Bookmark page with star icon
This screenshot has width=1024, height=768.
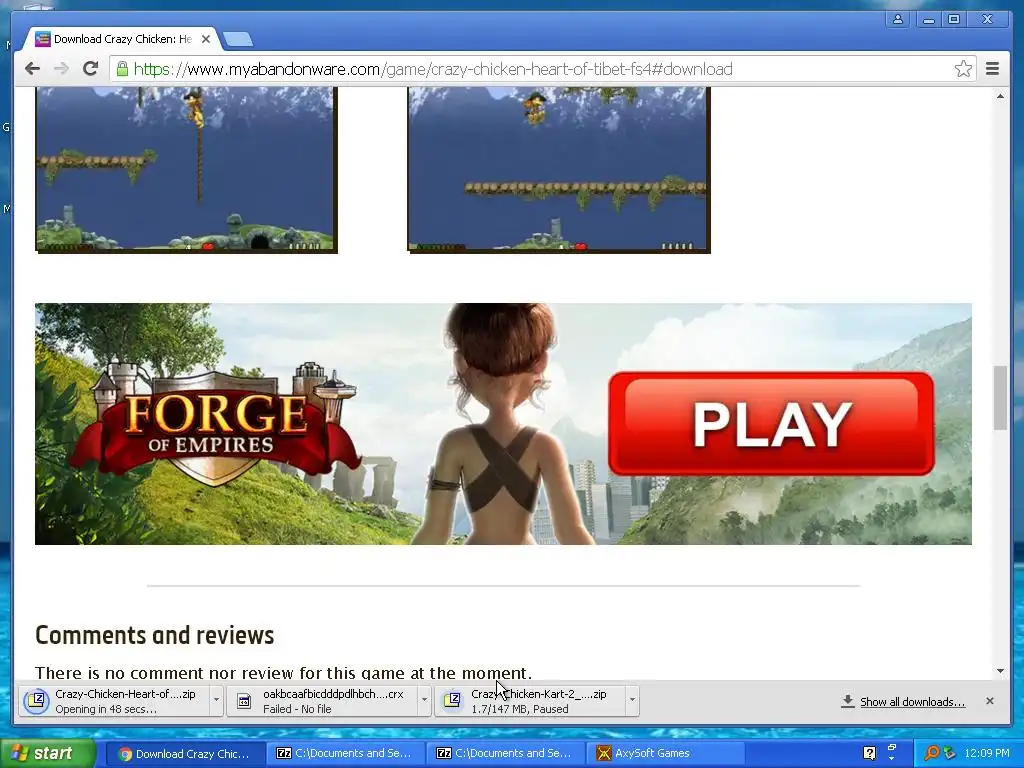(x=963, y=69)
